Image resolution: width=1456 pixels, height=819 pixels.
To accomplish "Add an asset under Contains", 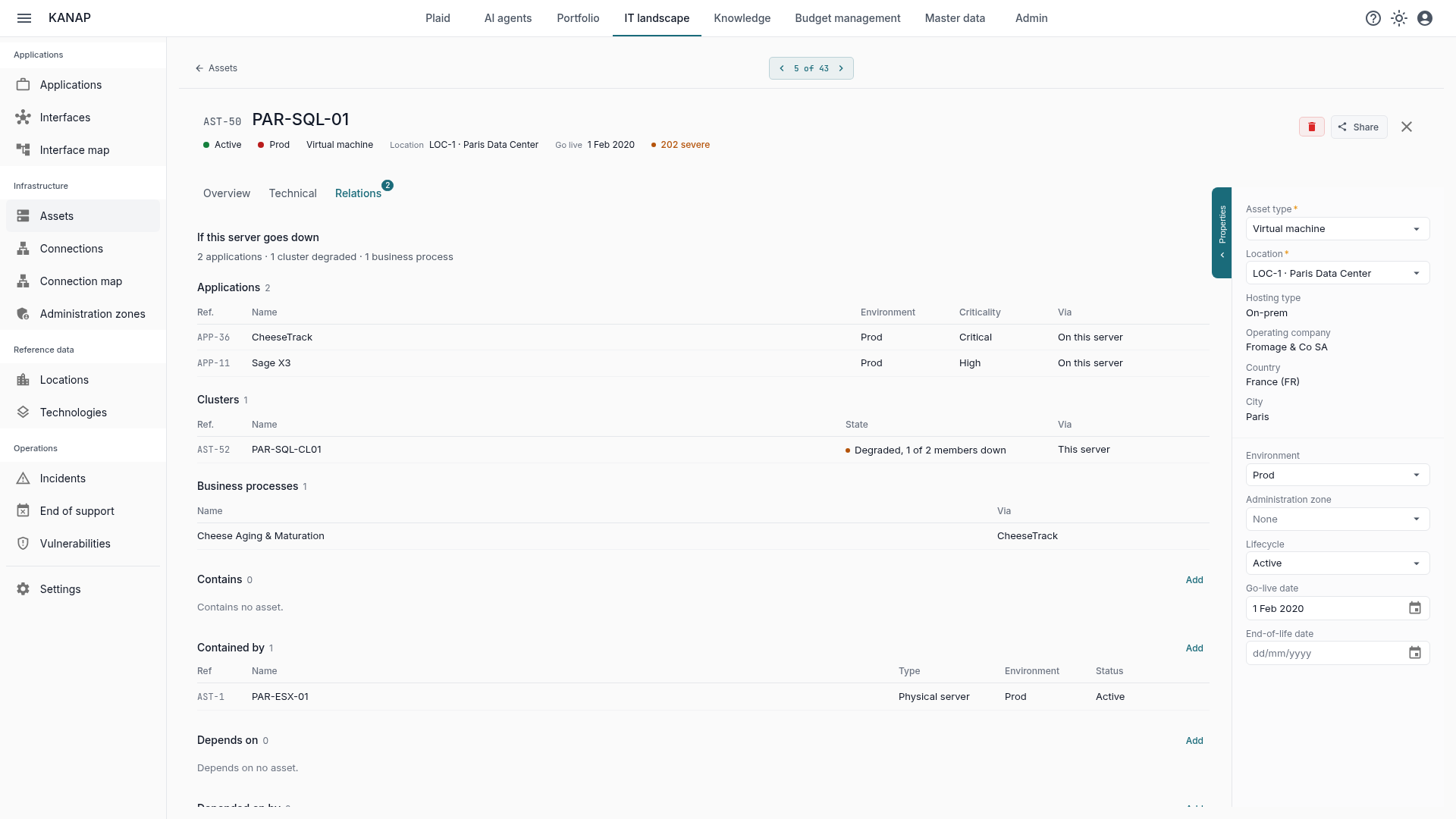I will 1194,580.
